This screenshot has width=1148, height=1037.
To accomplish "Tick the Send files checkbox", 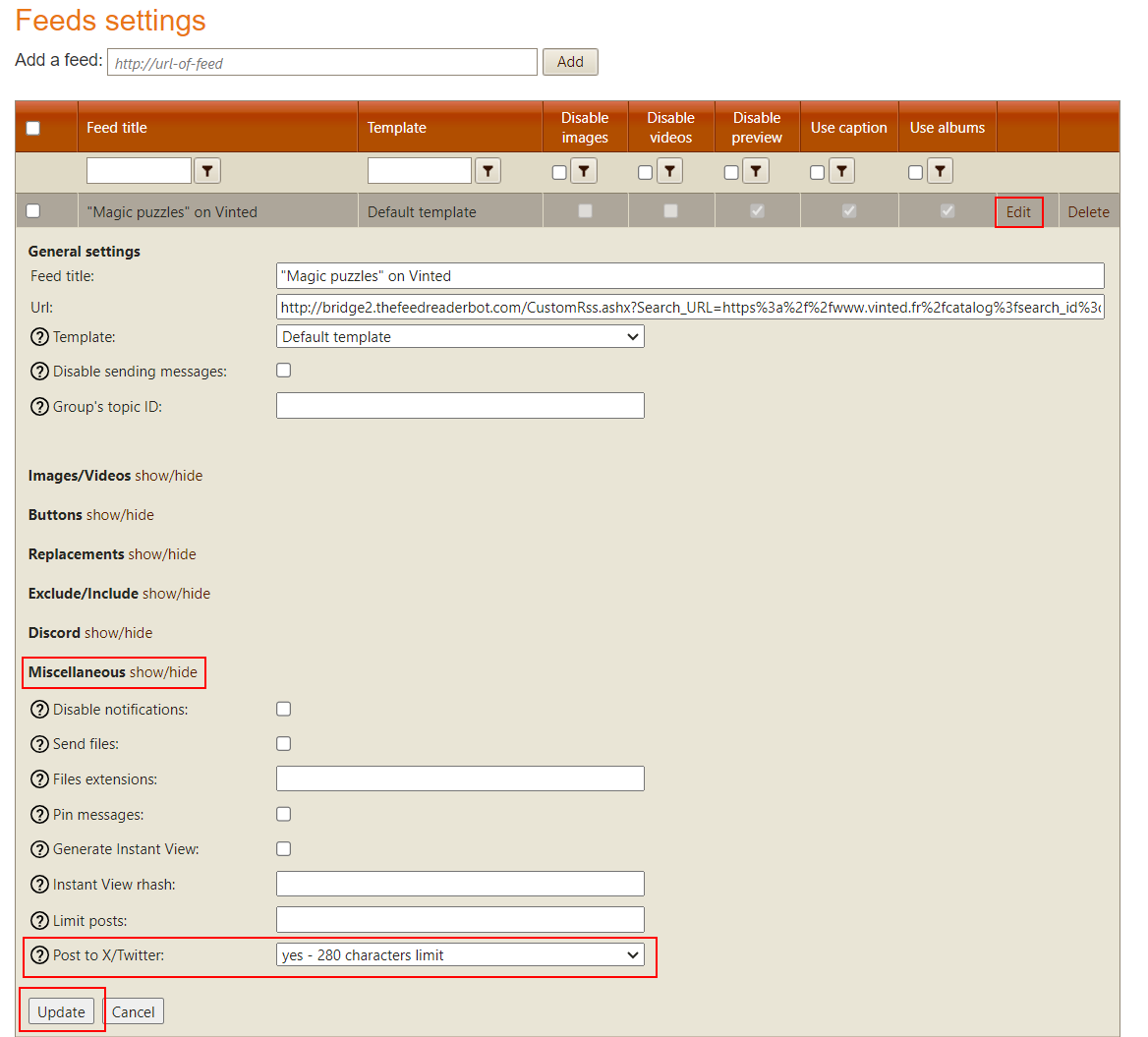I will click(x=284, y=744).
